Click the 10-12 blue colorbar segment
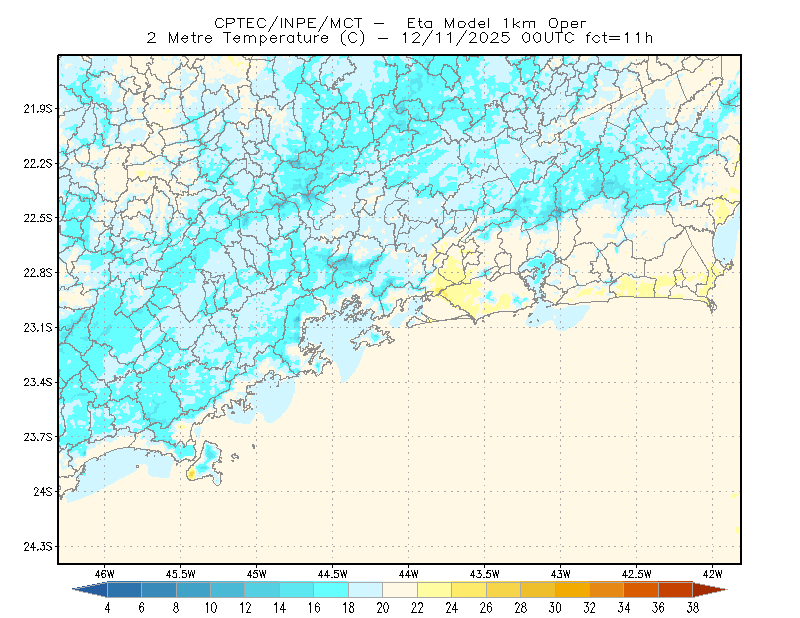Image resolution: width=800 pixels, height=618 pixels. point(228,589)
